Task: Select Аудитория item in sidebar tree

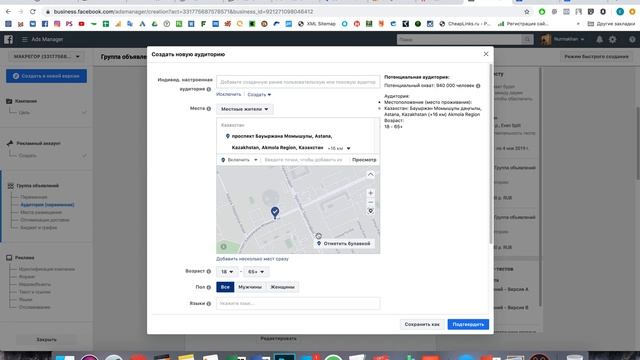Action: (x=47, y=204)
